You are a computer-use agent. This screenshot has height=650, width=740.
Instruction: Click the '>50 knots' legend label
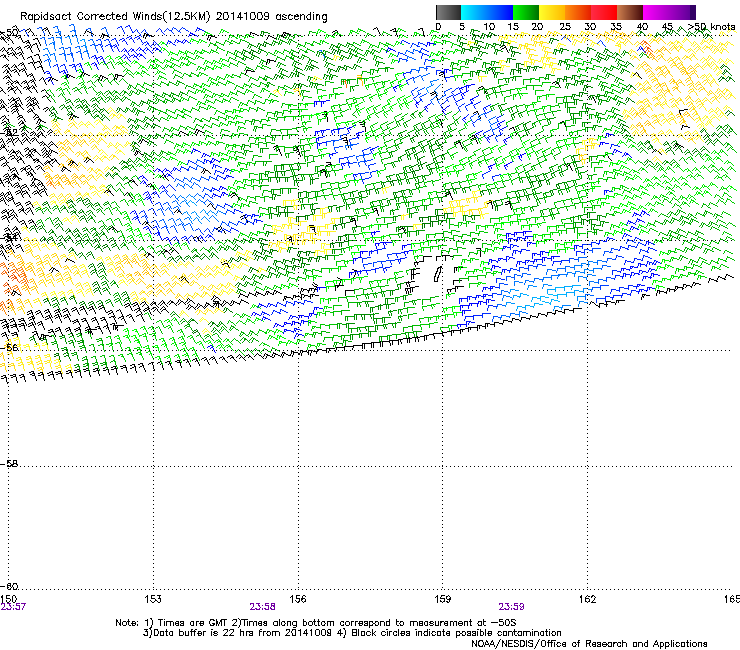click(711, 27)
